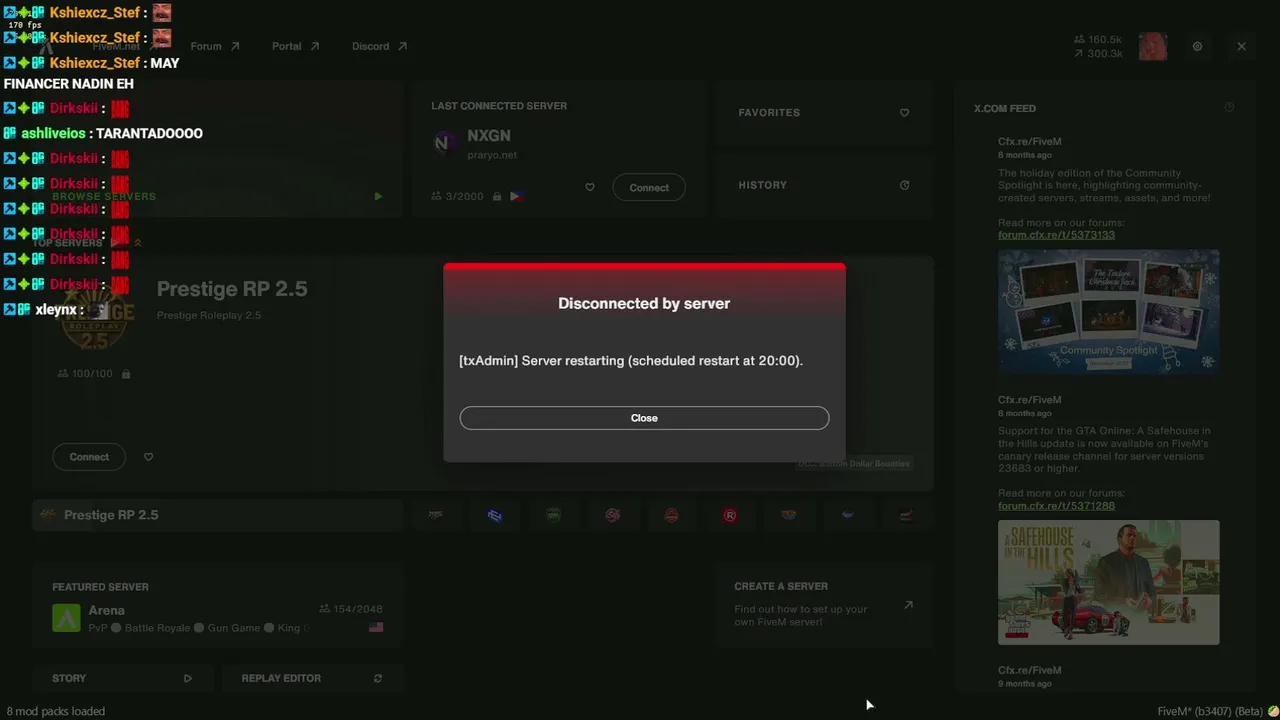Open the Discord external link

(379, 46)
